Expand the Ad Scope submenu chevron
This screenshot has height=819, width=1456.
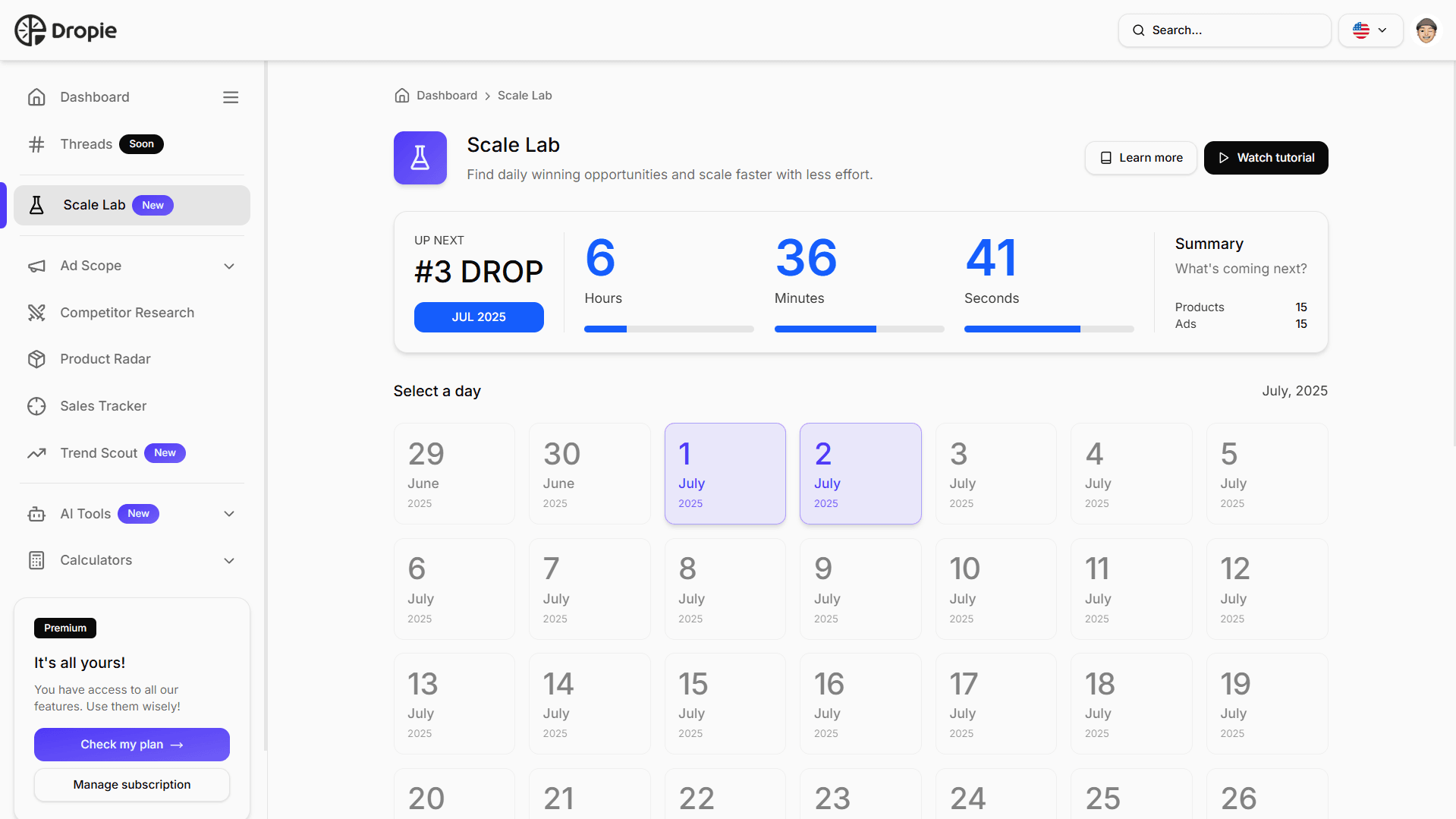[x=229, y=266]
